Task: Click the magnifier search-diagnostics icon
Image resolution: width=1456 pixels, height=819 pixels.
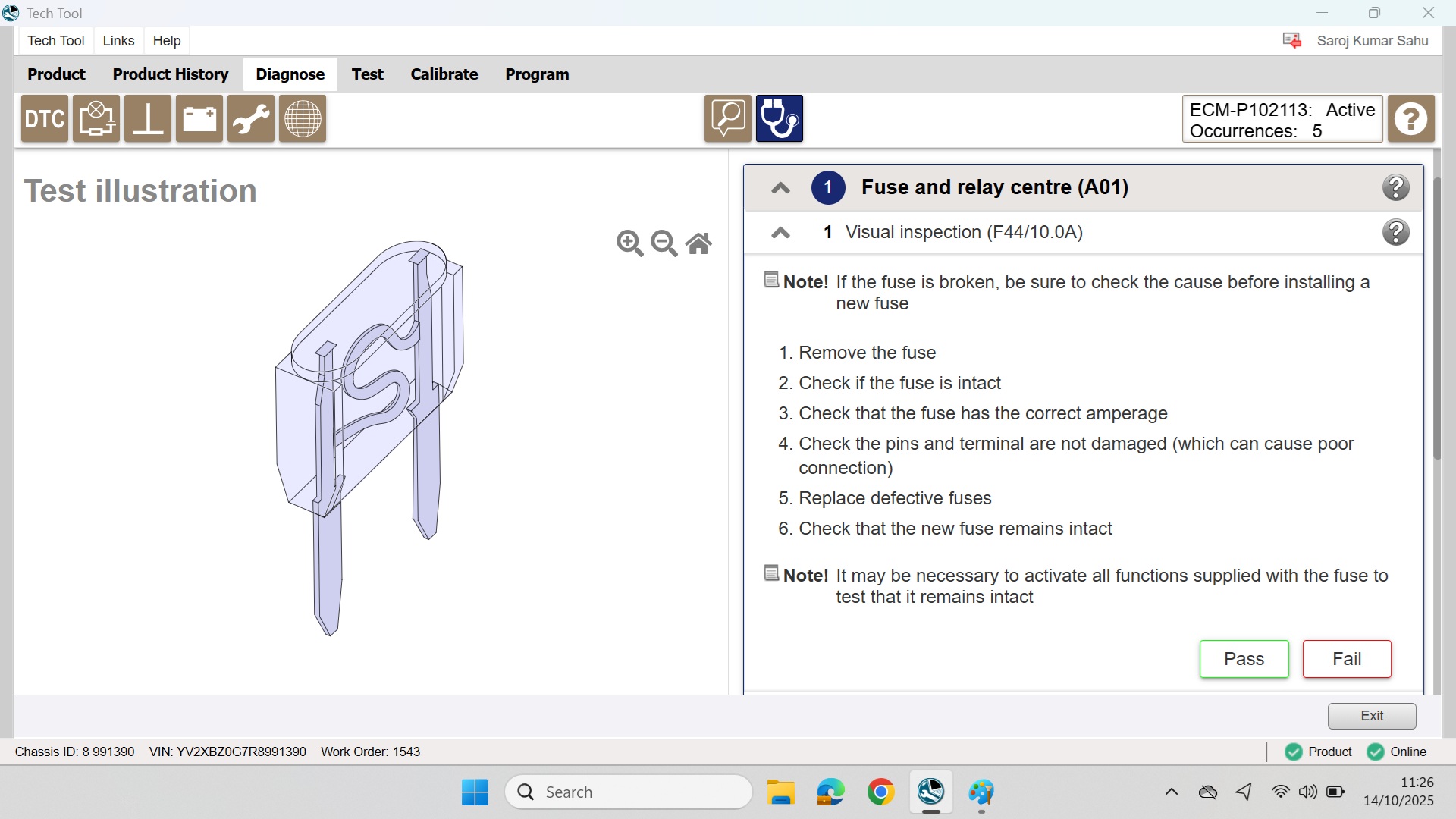Action: (x=727, y=119)
